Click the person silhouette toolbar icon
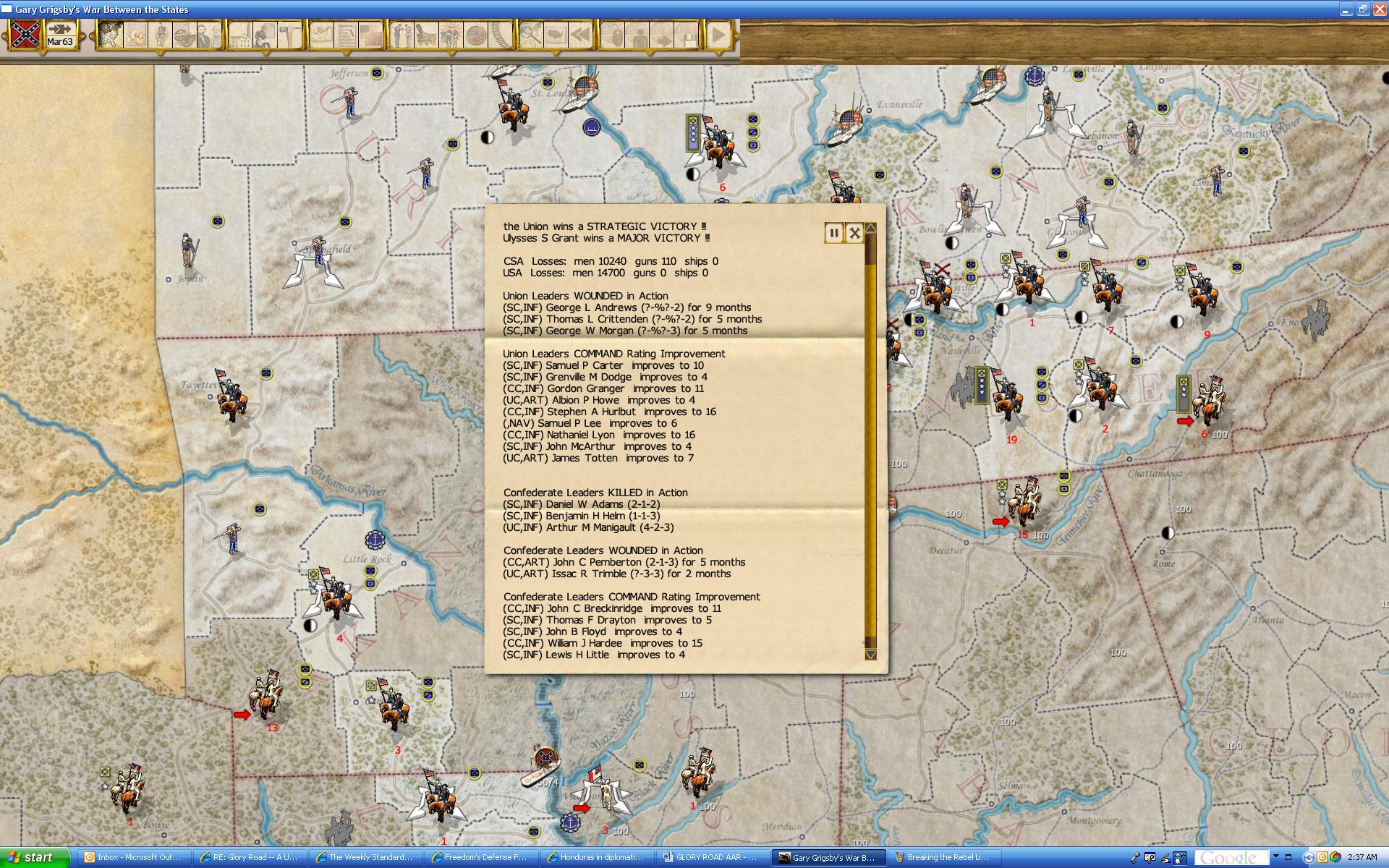This screenshot has width=1389, height=868. tap(637, 35)
